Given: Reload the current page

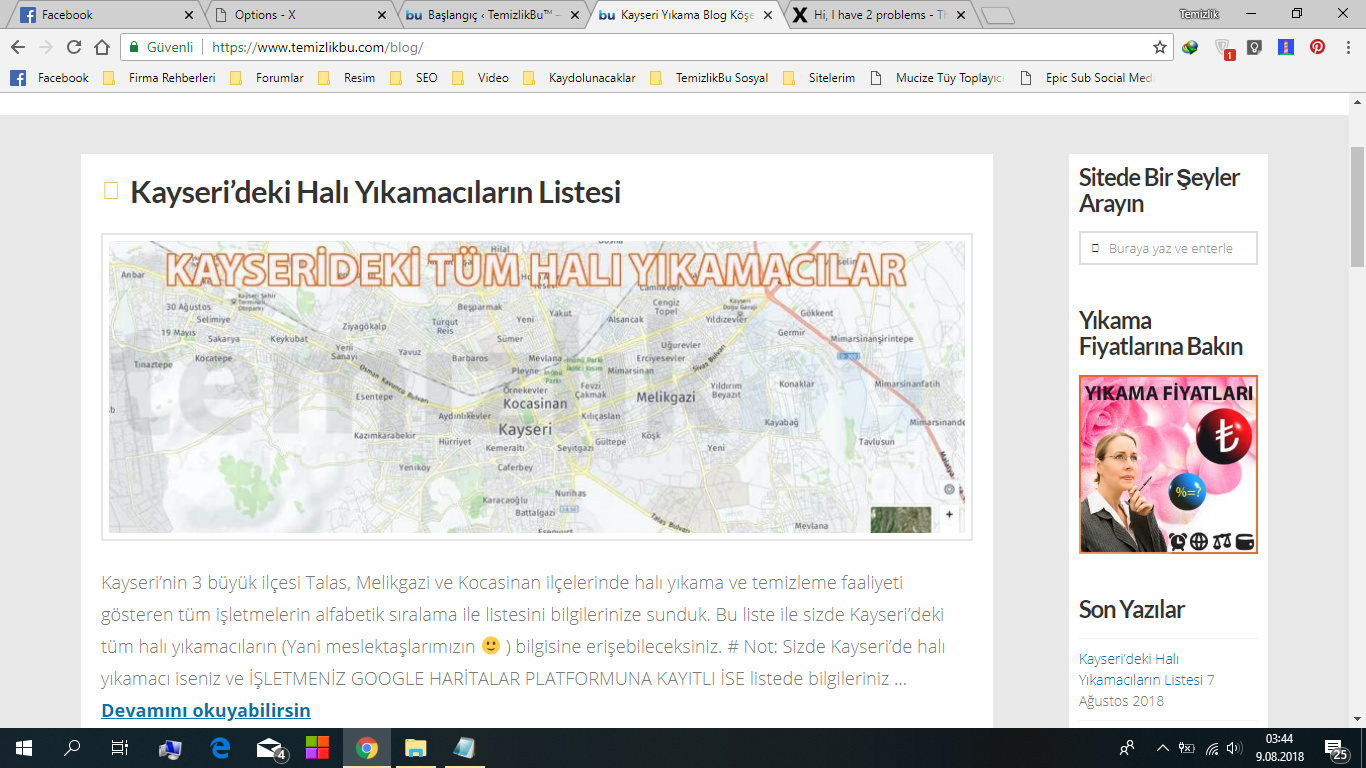Looking at the screenshot, I should tap(74, 47).
